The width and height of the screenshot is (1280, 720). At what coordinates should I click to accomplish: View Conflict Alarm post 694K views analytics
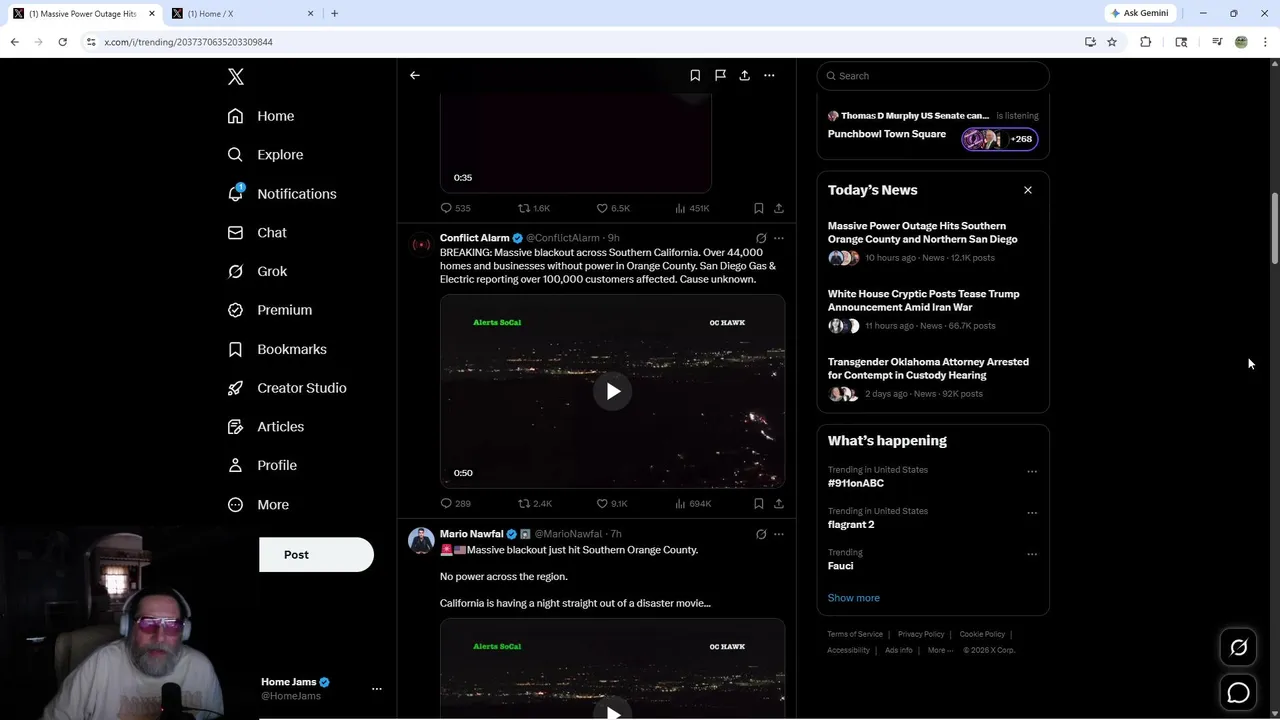[x=693, y=503]
